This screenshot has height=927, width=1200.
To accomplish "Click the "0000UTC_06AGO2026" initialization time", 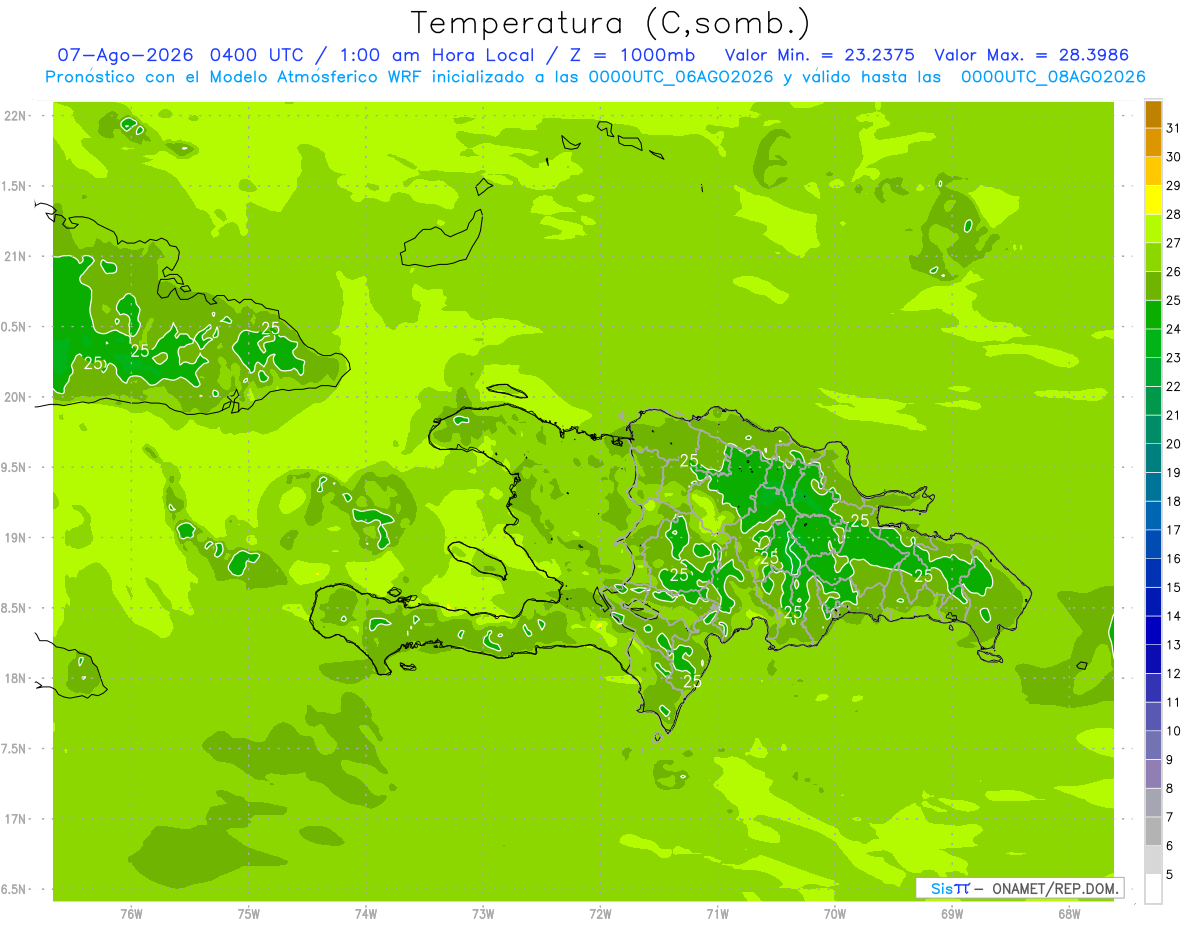I will tap(681, 76).
